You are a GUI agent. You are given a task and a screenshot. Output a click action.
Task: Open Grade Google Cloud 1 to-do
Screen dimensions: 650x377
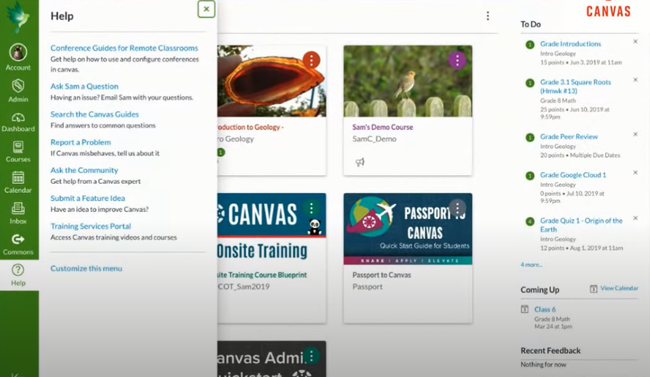(x=572, y=175)
